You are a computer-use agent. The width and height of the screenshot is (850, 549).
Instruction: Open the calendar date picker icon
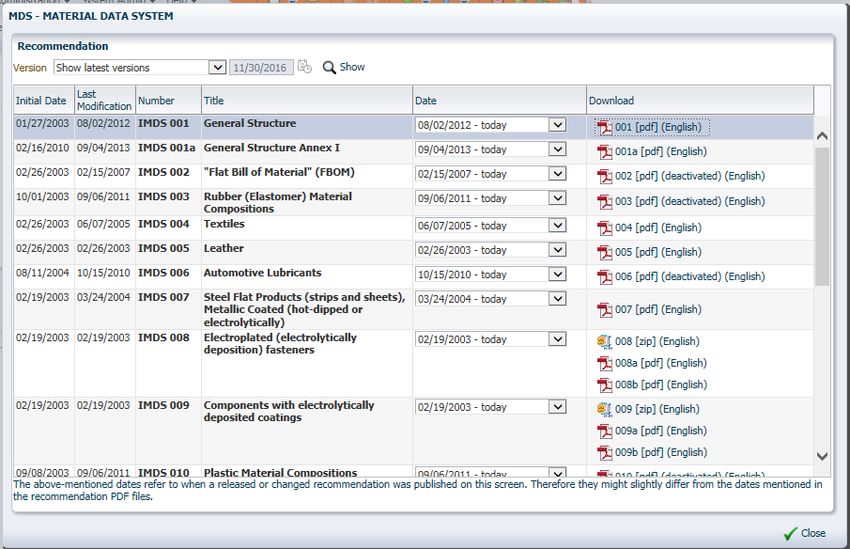tap(305, 67)
